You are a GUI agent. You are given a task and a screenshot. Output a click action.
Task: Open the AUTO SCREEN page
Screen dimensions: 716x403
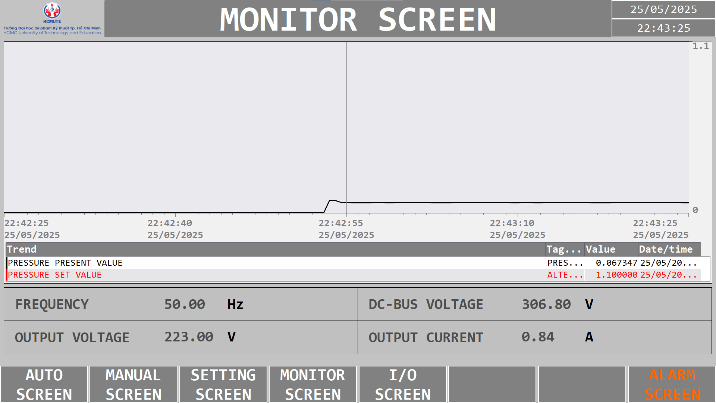[x=44, y=384]
